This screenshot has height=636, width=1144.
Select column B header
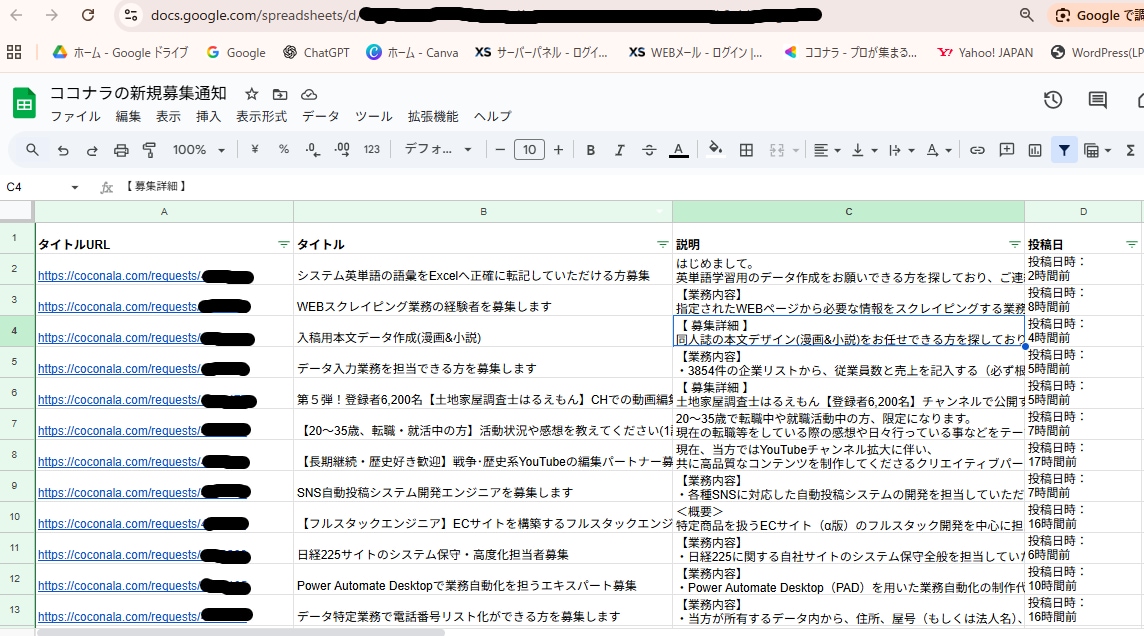pos(483,212)
